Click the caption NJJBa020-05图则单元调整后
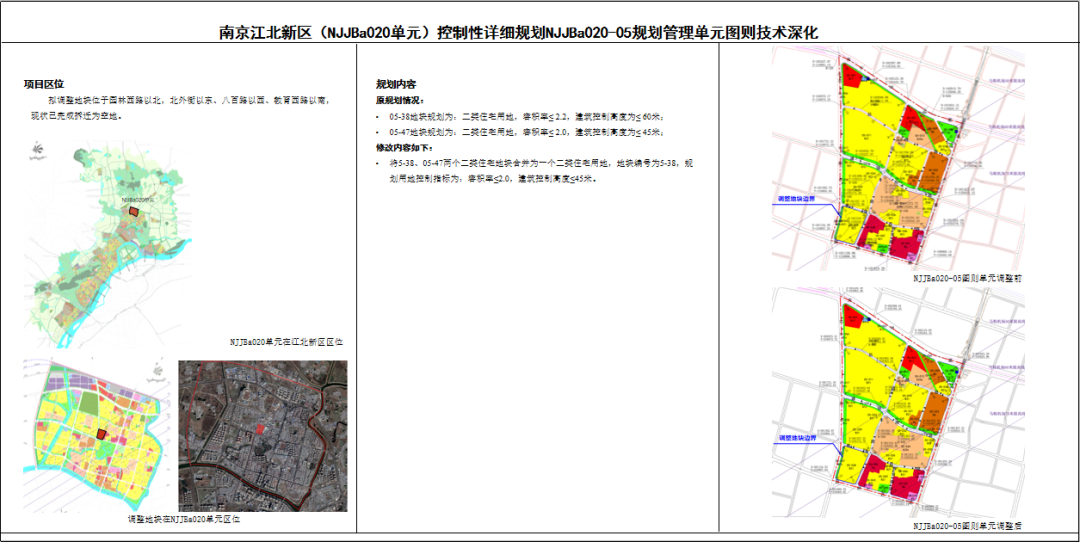Image resolution: width=1080 pixels, height=542 pixels. click(967, 526)
